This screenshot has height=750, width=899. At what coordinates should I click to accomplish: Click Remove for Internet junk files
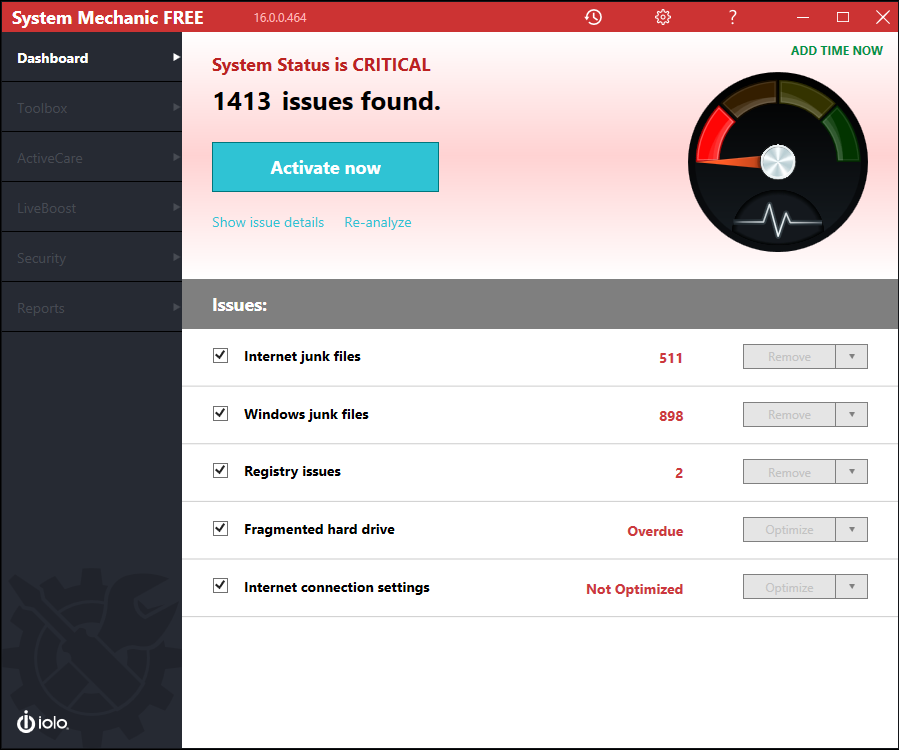point(789,357)
